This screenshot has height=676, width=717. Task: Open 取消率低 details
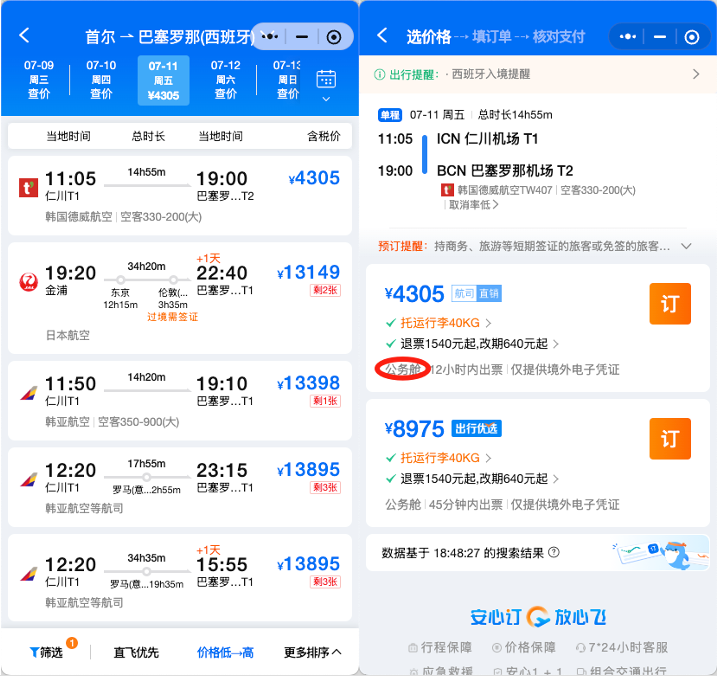click(473, 204)
